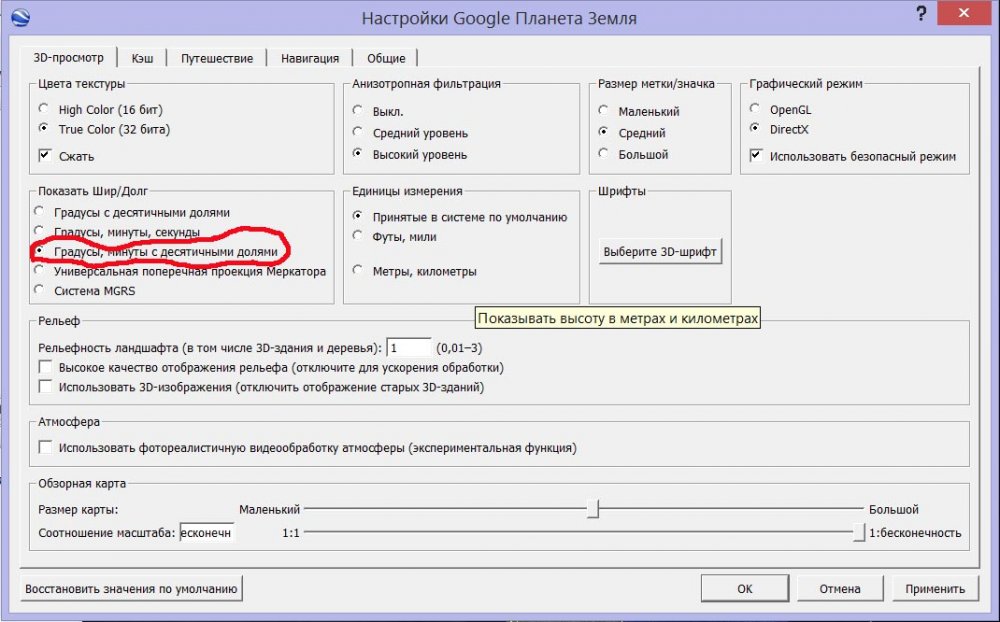Switch to the 3D-просмотр tab

[68, 57]
